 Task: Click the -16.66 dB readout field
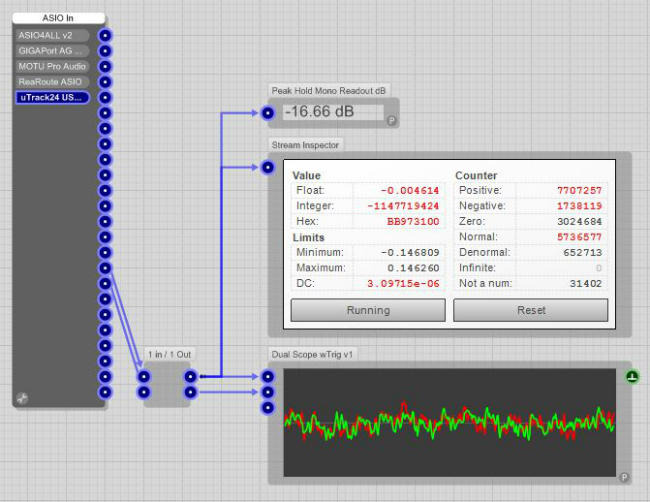point(333,113)
